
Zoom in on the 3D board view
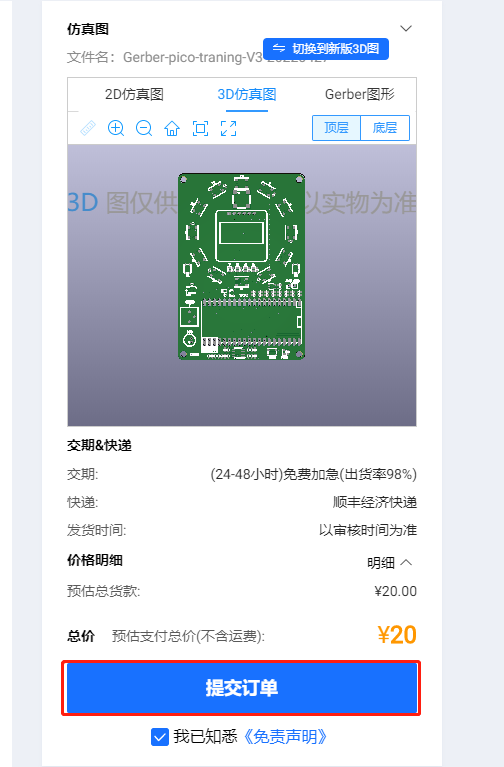[116, 129]
